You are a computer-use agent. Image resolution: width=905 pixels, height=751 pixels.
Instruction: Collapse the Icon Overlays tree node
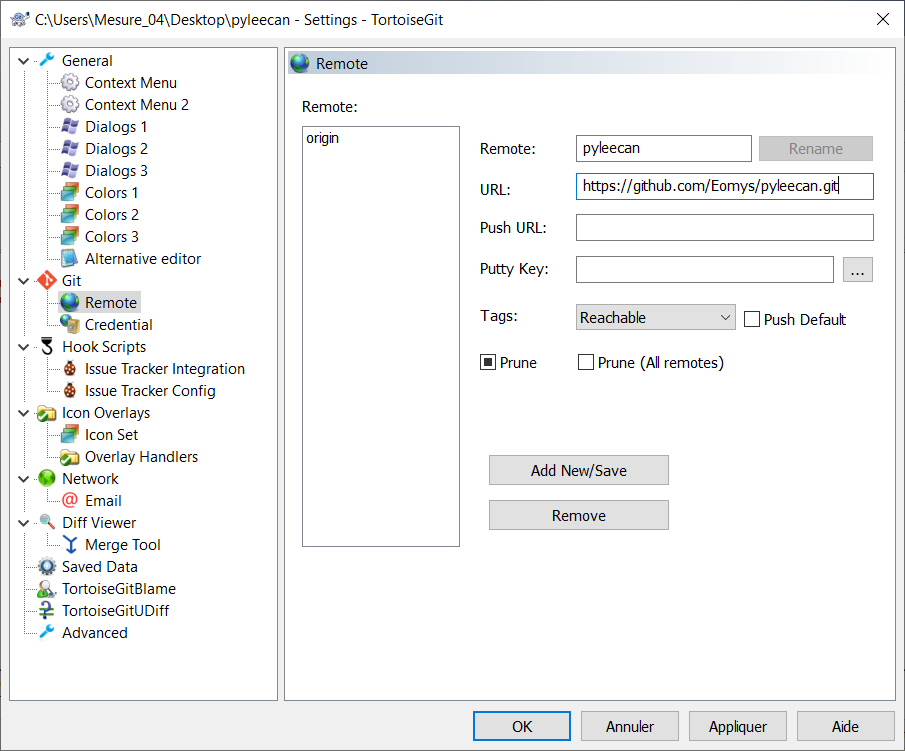coord(24,413)
